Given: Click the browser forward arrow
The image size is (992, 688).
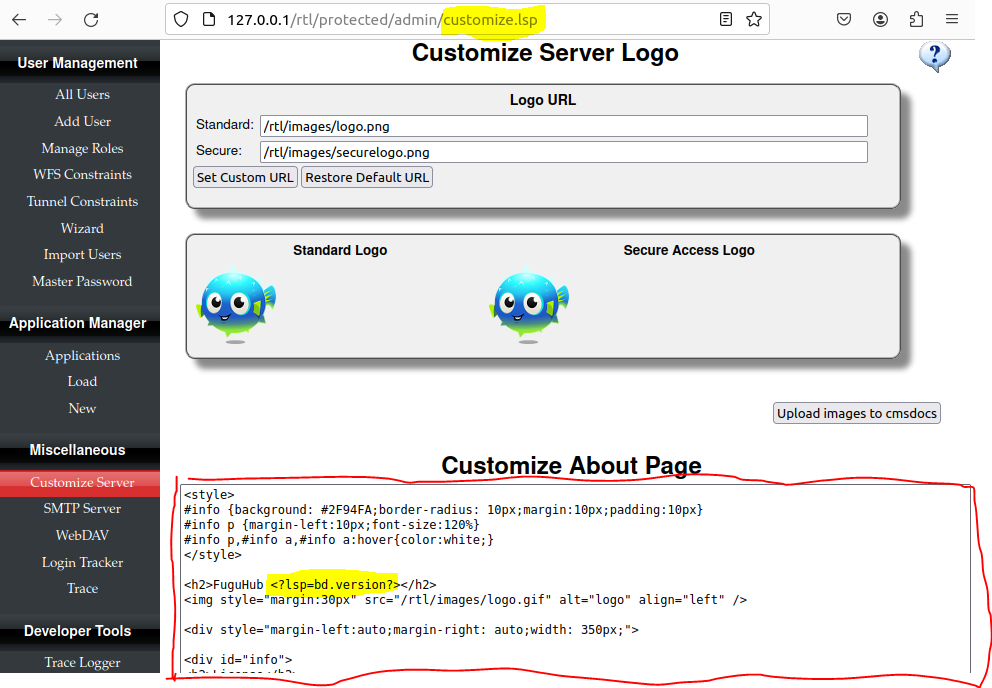Looking at the screenshot, I should pos(55,20).
